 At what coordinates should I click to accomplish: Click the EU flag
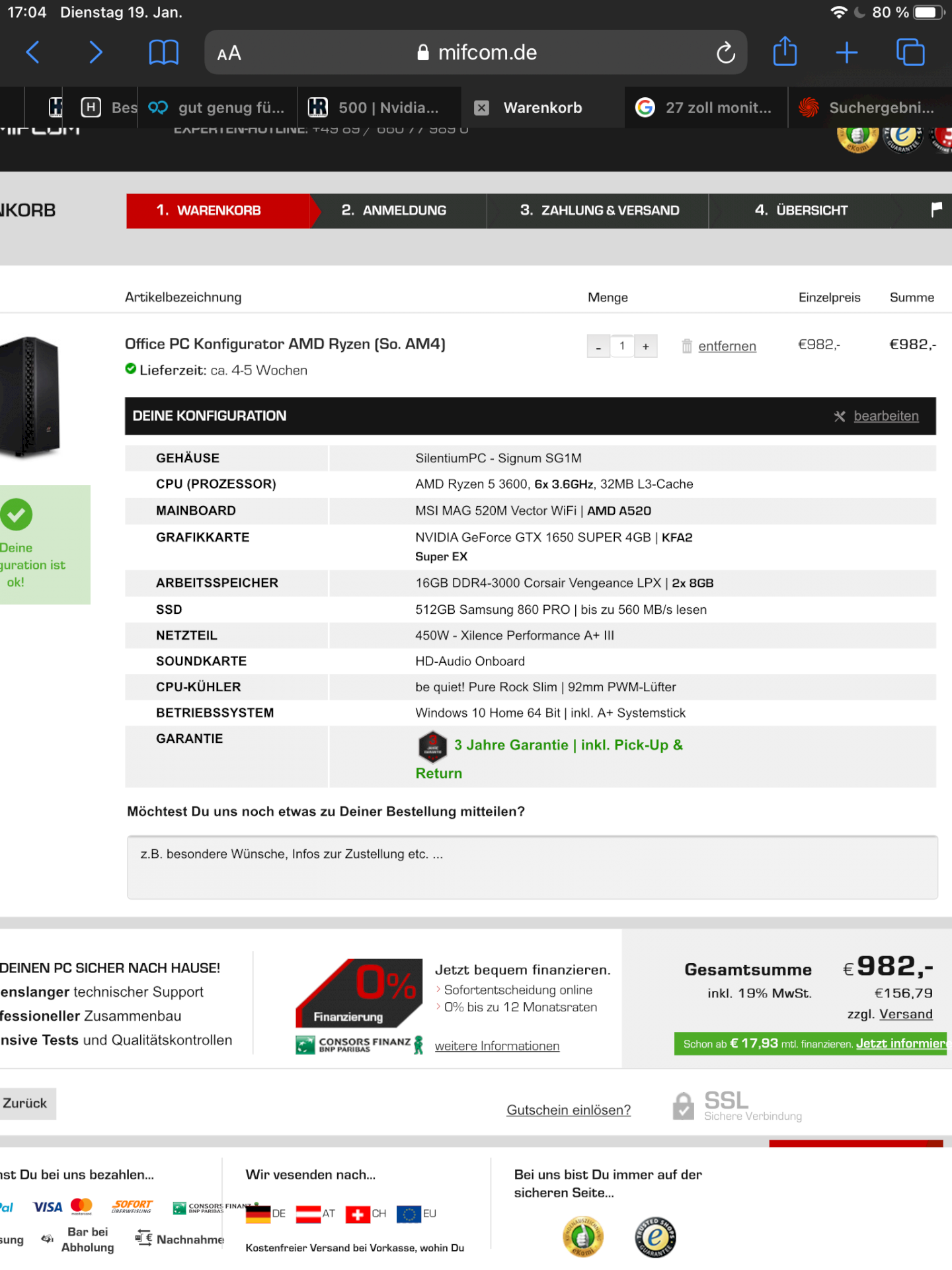[409, 1214]
